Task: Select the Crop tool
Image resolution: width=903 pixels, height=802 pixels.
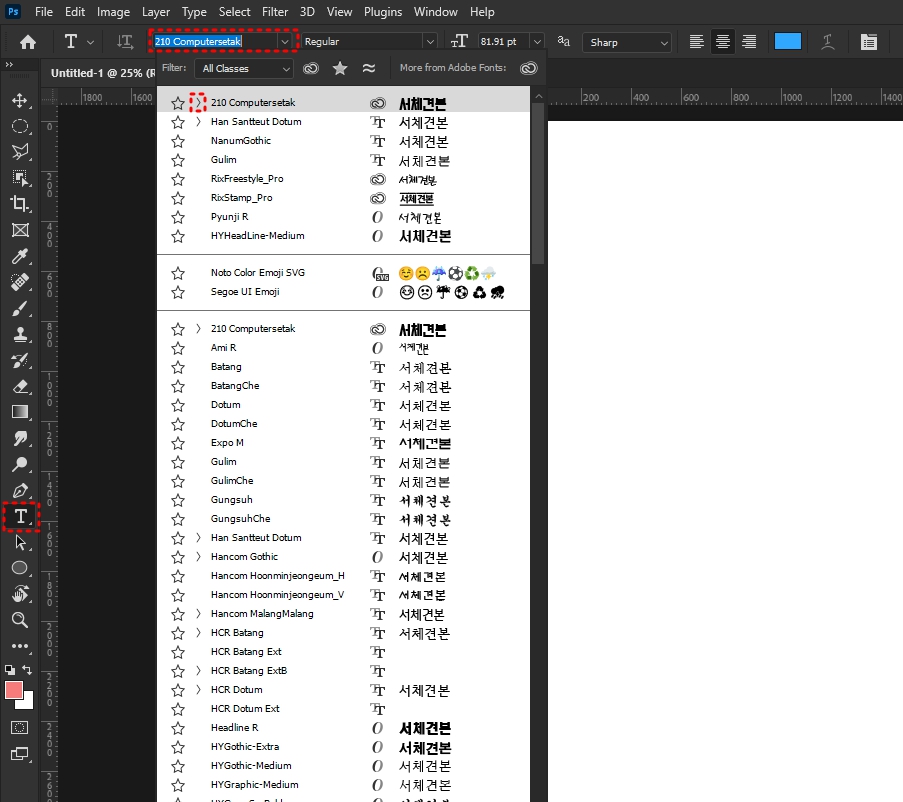Action: click(x=20, y=204)
